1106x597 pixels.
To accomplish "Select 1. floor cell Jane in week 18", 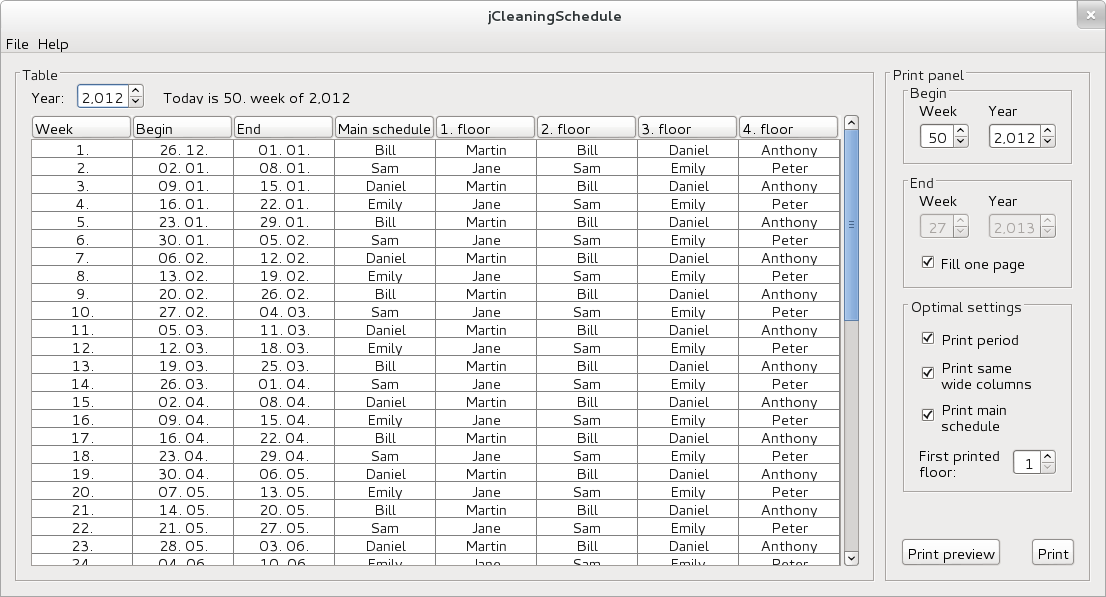I will tap(486, 456).
